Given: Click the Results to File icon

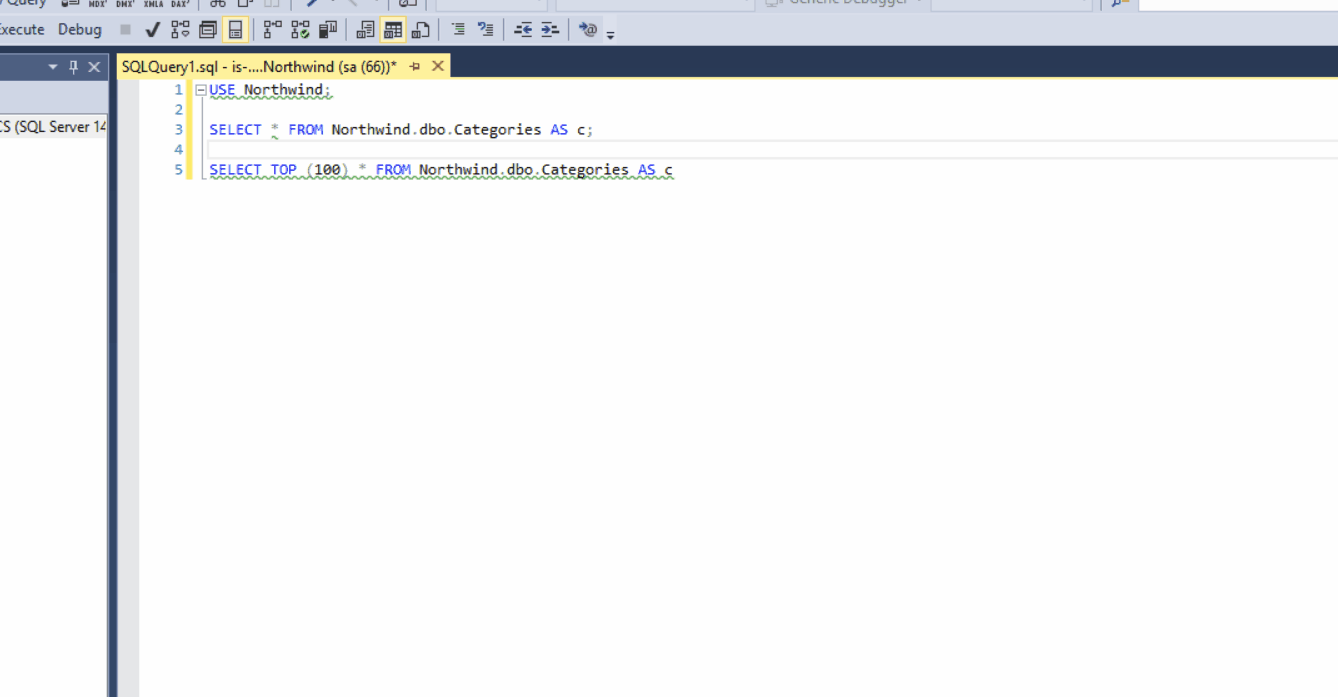Looking at the screenshot, I should pyautogui.click(x=421, y=30).
